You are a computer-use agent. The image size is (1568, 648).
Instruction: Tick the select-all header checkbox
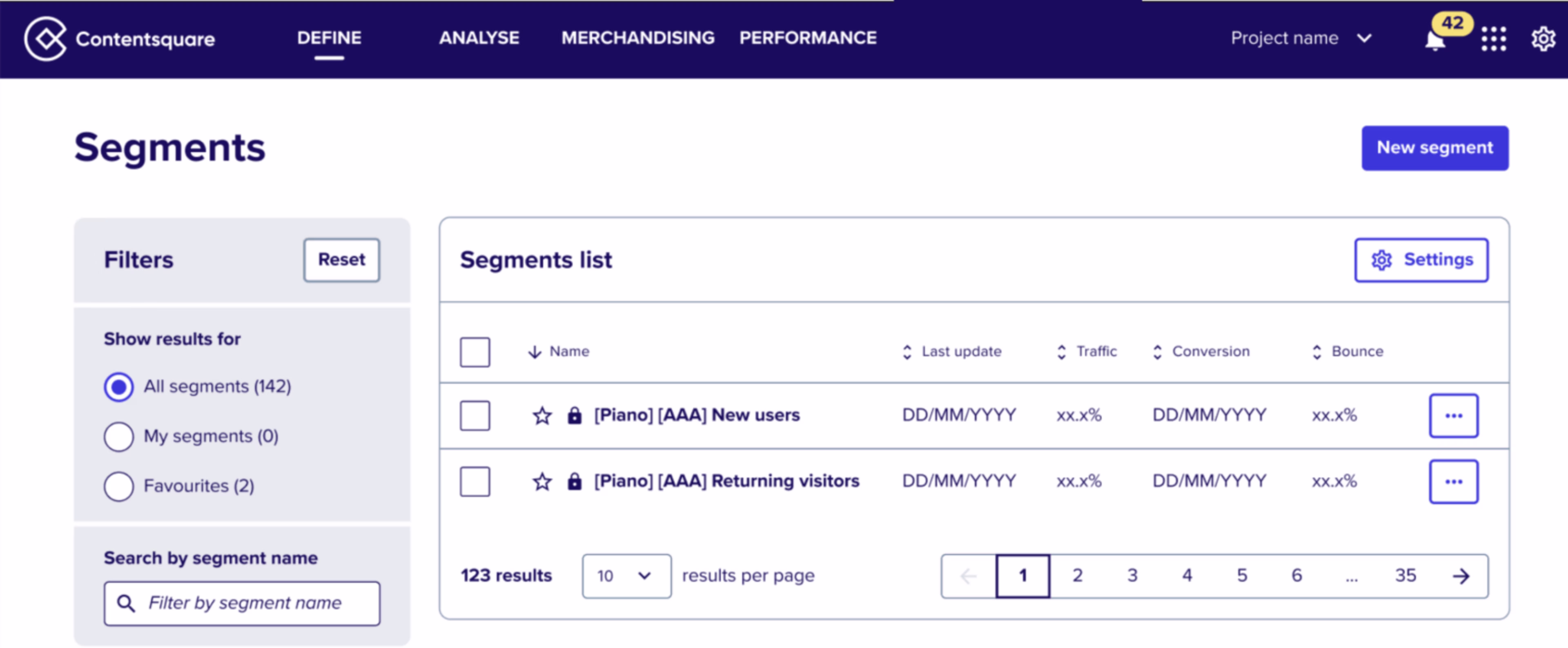tap(475, 352)
